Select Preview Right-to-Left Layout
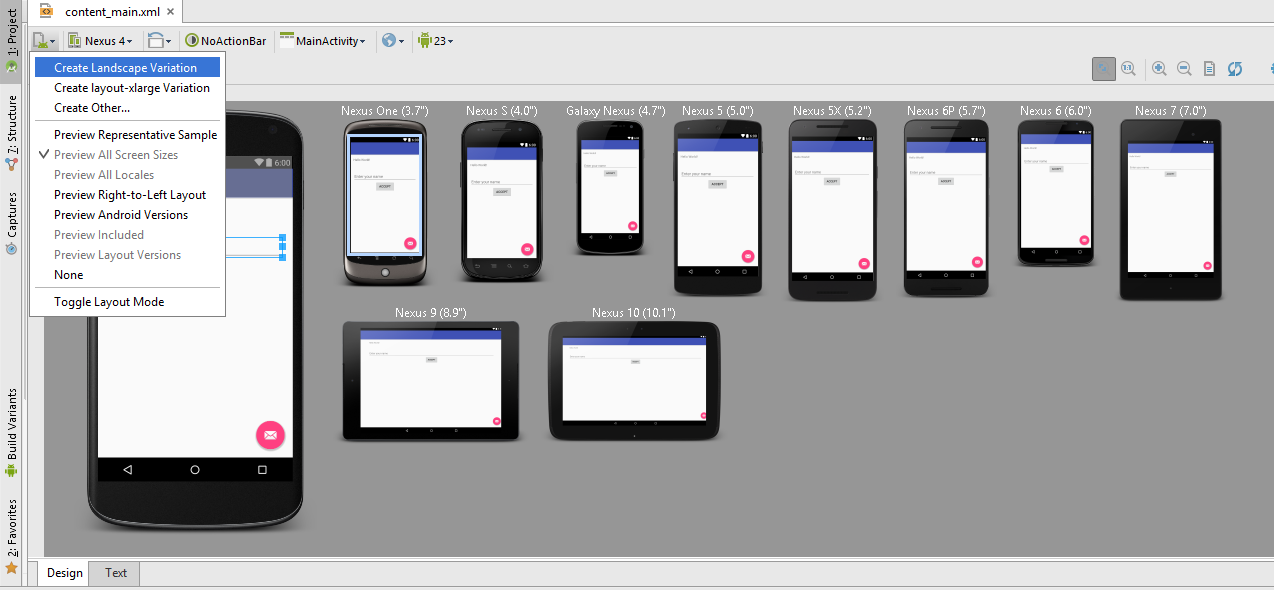 (127, 195)
